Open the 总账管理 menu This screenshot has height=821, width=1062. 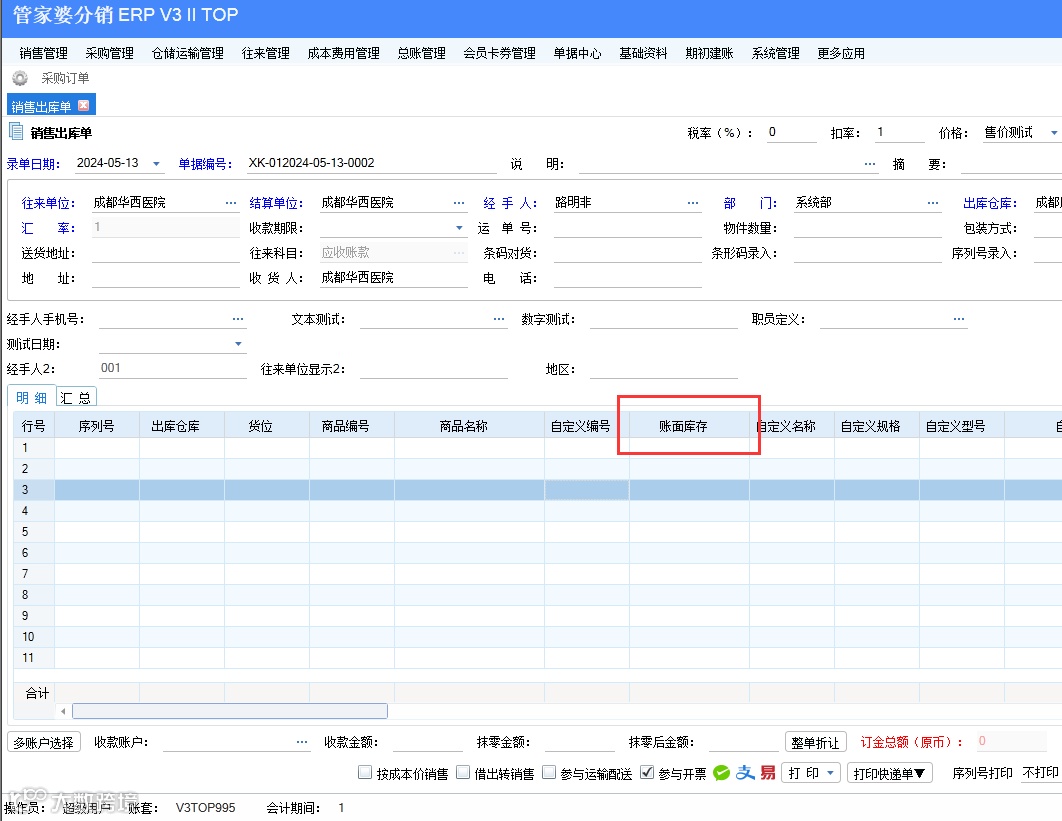pyautogui.click(x=421, y=54)
